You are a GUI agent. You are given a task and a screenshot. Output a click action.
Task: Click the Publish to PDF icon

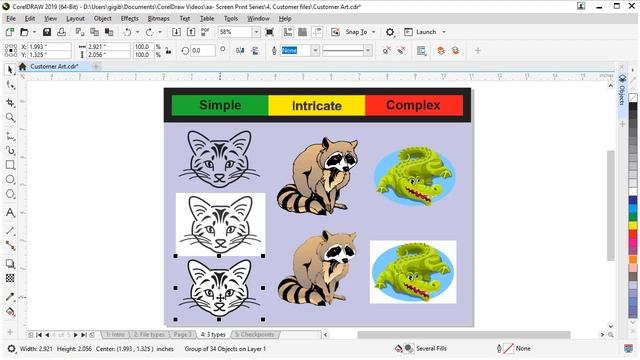pyautogui.click(x=205, y=32)
